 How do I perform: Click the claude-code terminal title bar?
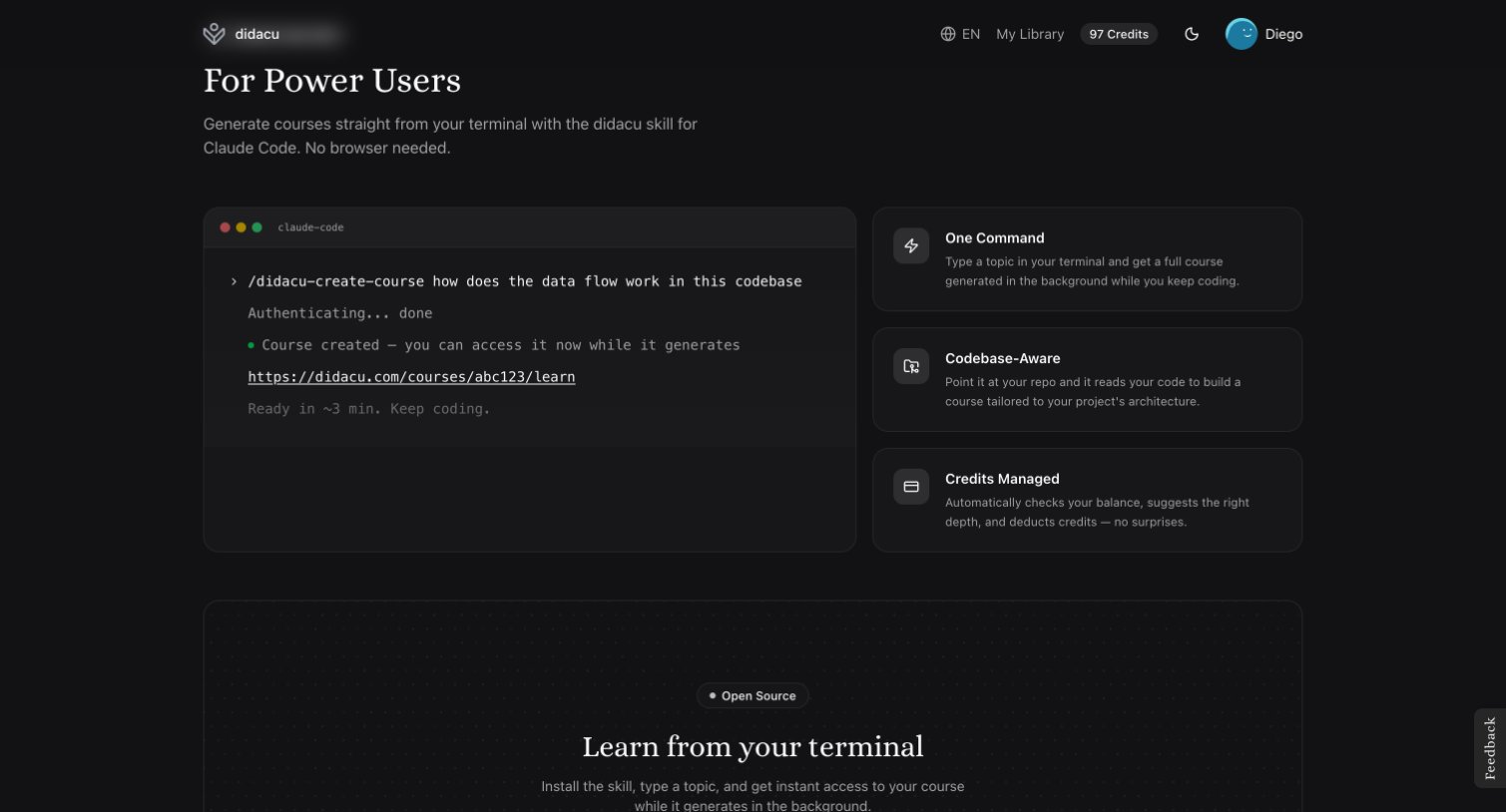tap(310, 227)
